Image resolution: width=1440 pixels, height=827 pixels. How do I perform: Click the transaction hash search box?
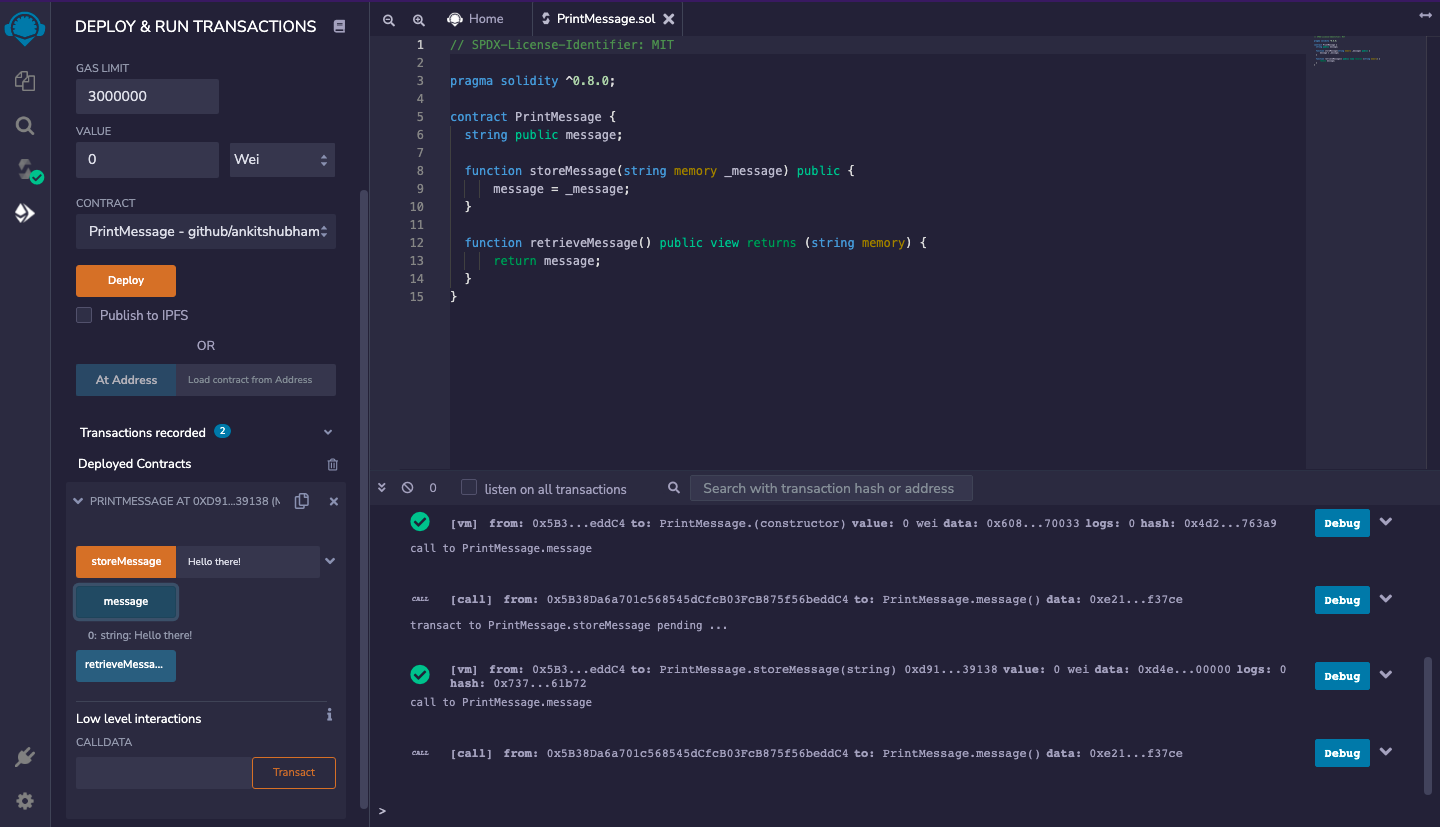(x=831, y=488)
